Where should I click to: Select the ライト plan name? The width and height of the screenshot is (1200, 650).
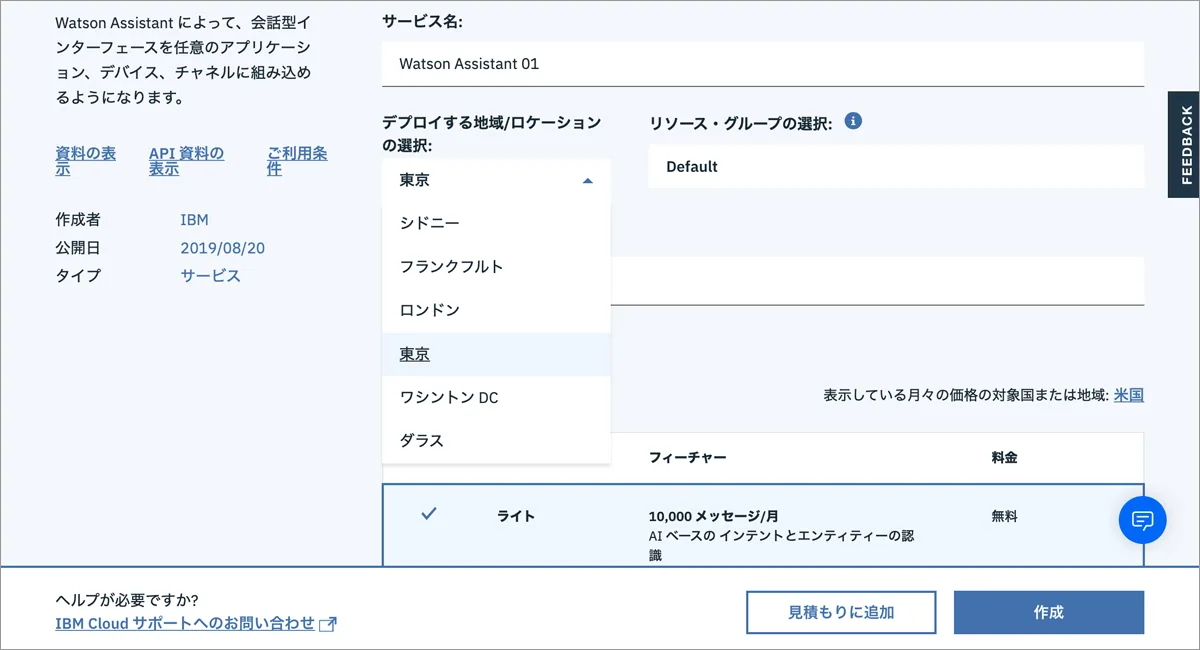tap(516, 517)
